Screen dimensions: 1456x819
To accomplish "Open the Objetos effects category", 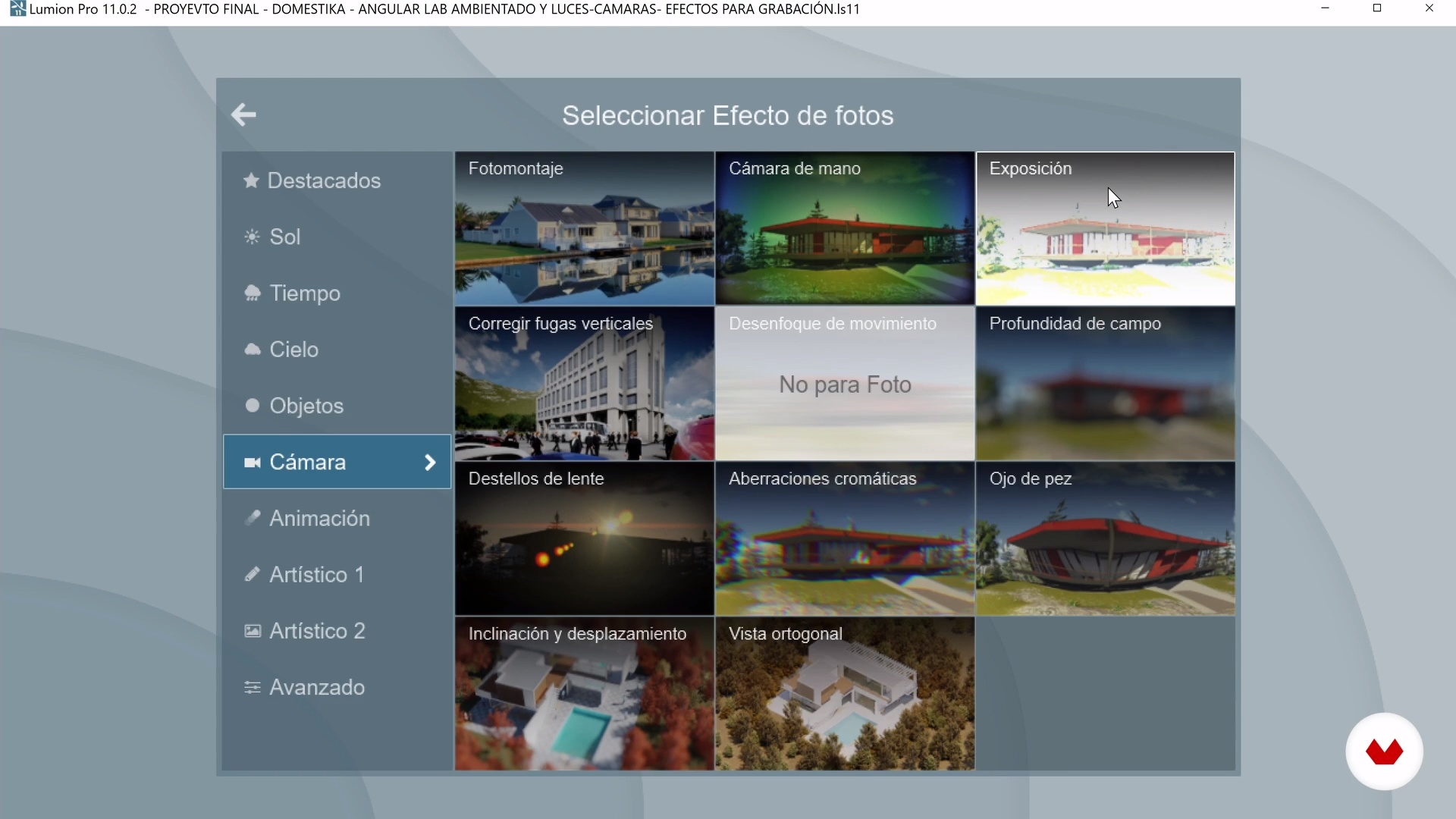I will tap(337, 405).
